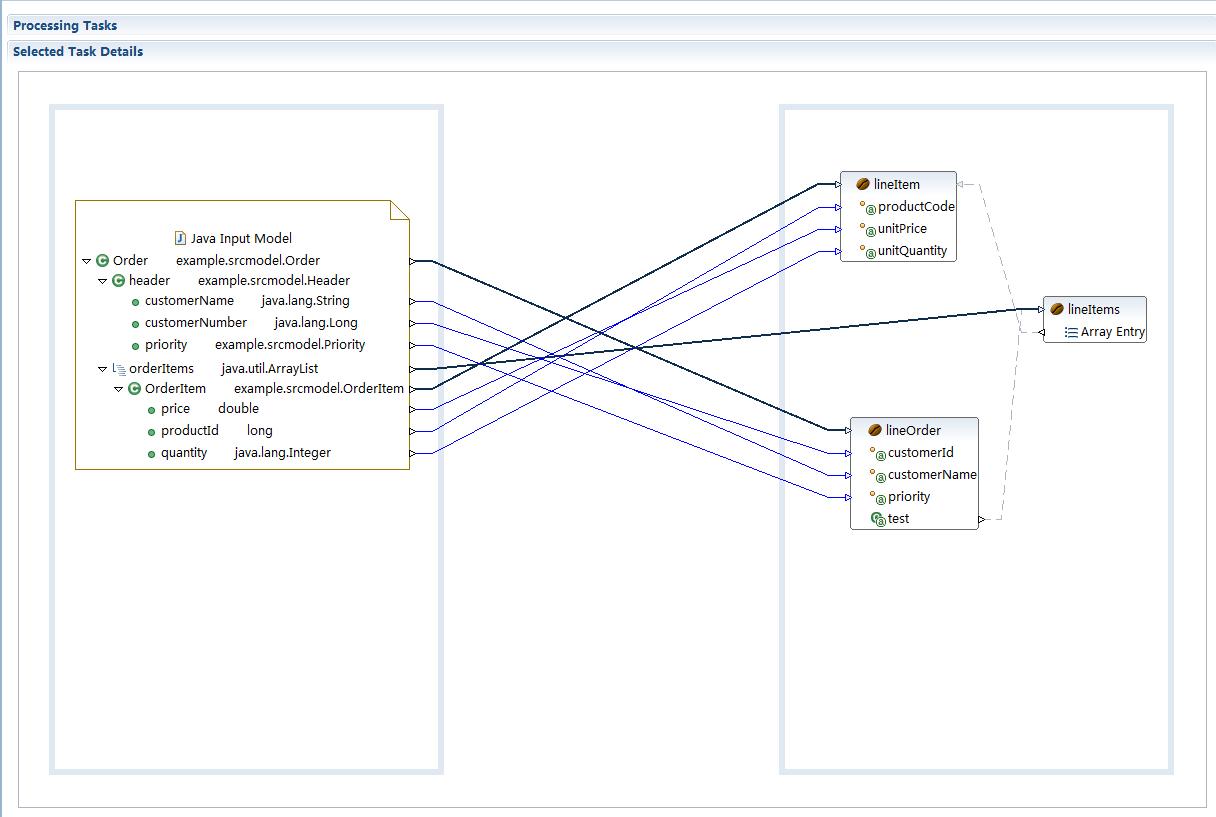Viewport: 1216px width, 817px height.
Task: Click the customerId property icon
Action: coord(878,454)
